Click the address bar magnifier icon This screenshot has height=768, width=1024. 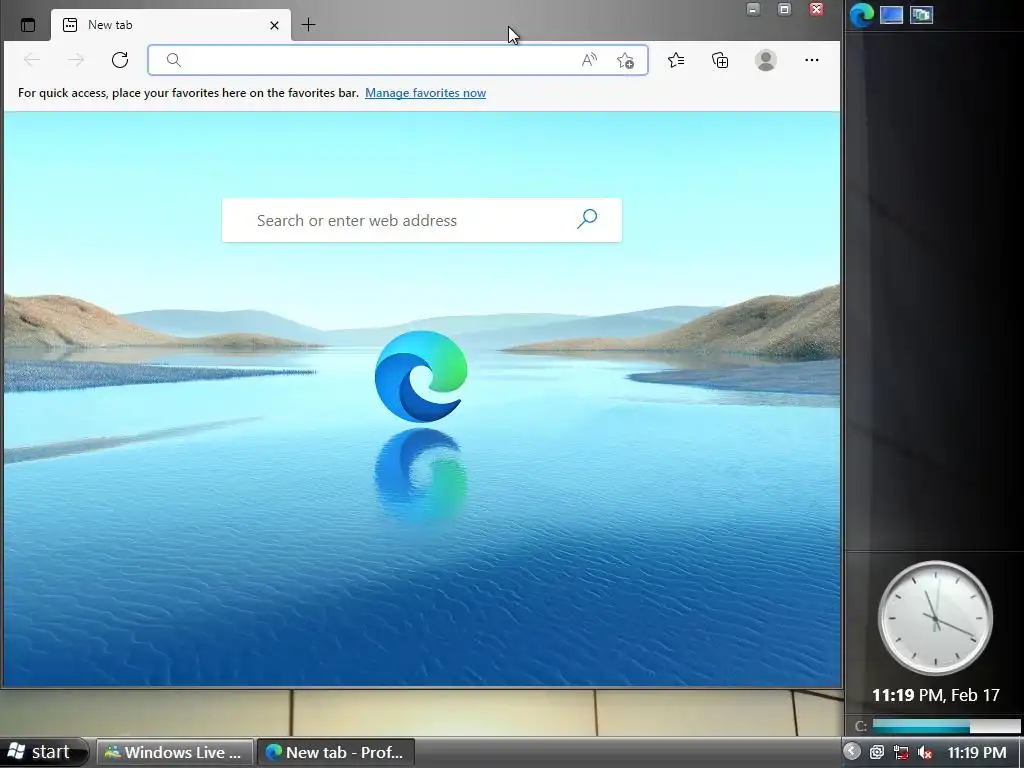173,60
